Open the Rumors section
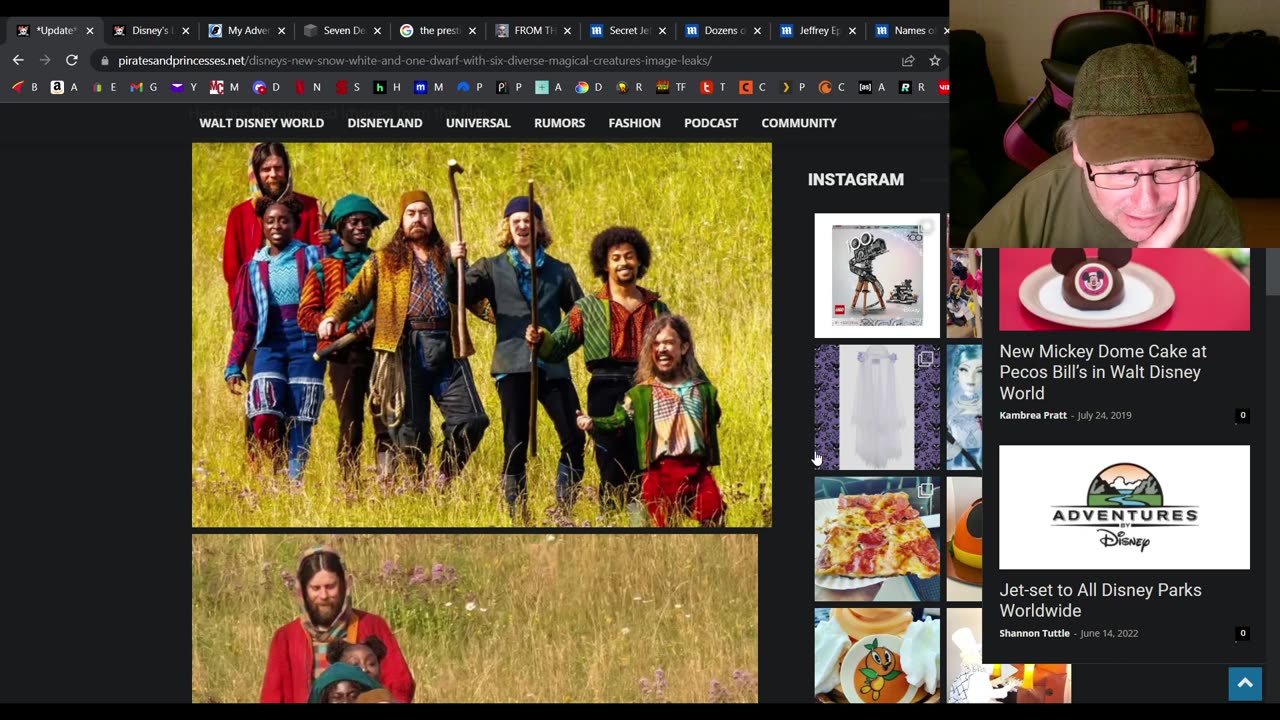Image resolution: width=1280 pixels, height=720 pixels. tap(560, 123)
